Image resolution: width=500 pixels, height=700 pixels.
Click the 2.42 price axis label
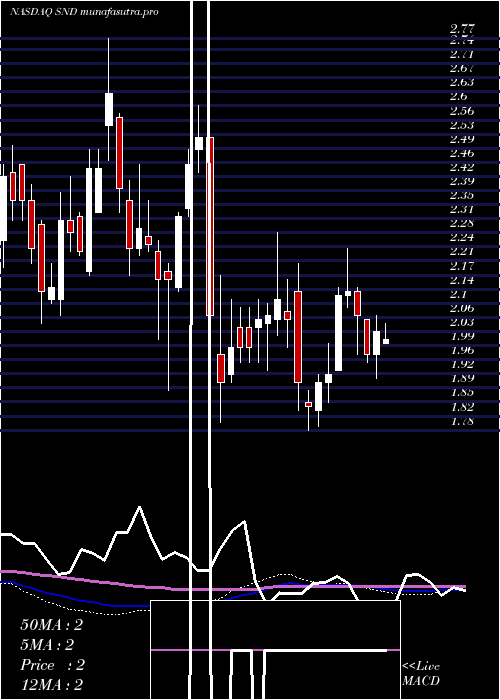pos(462,167)
